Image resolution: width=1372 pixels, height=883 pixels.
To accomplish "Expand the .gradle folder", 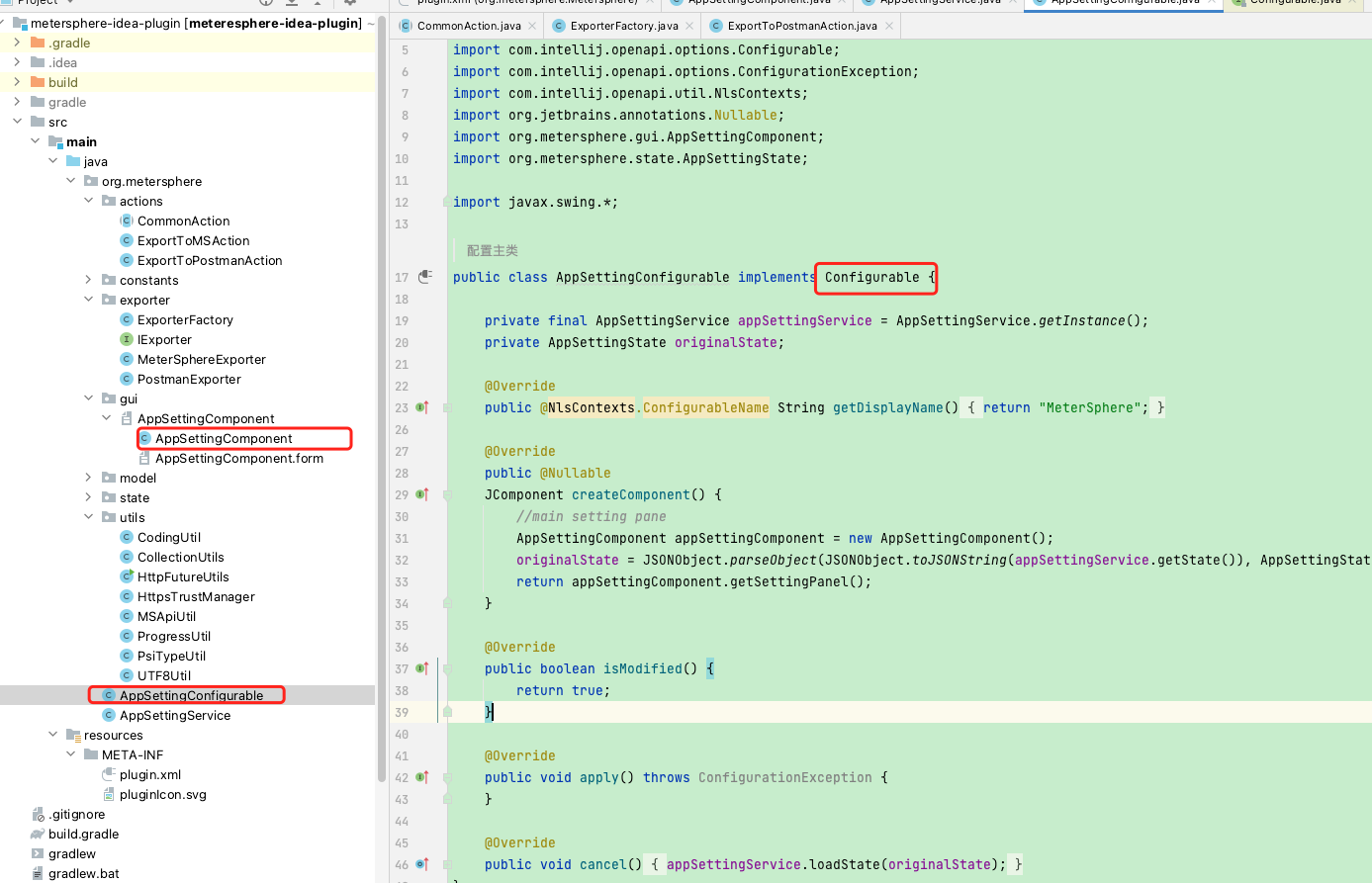I will (17, 43).
